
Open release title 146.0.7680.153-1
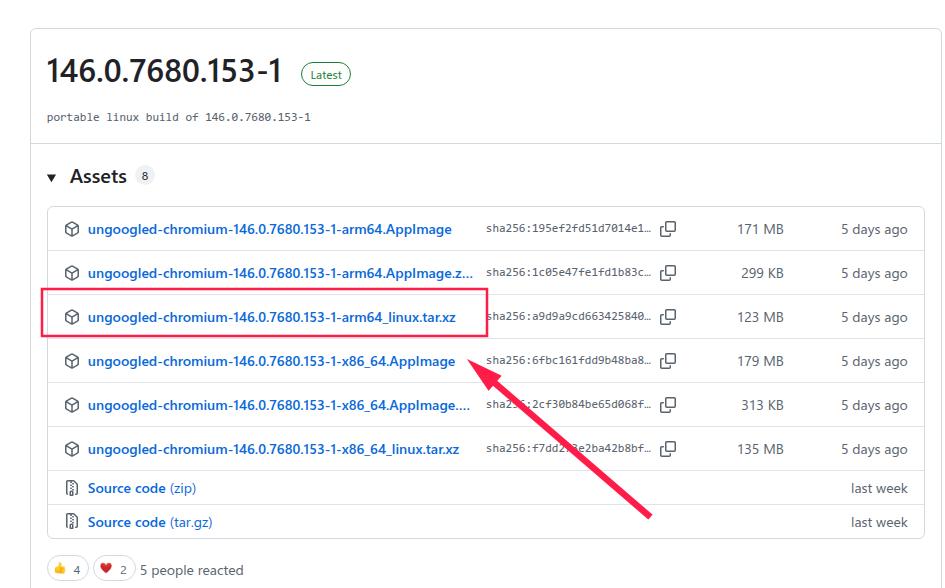point(164,72)
